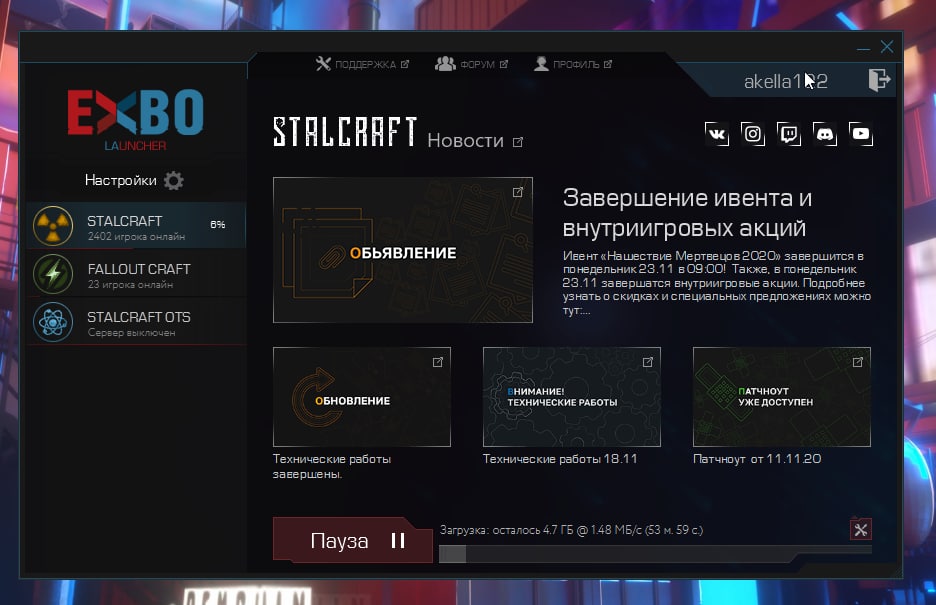The width and height of the screenshot is (936, 605).
Task: Click the akella username label
Action: pyautogui.click(x=786, y=81)
